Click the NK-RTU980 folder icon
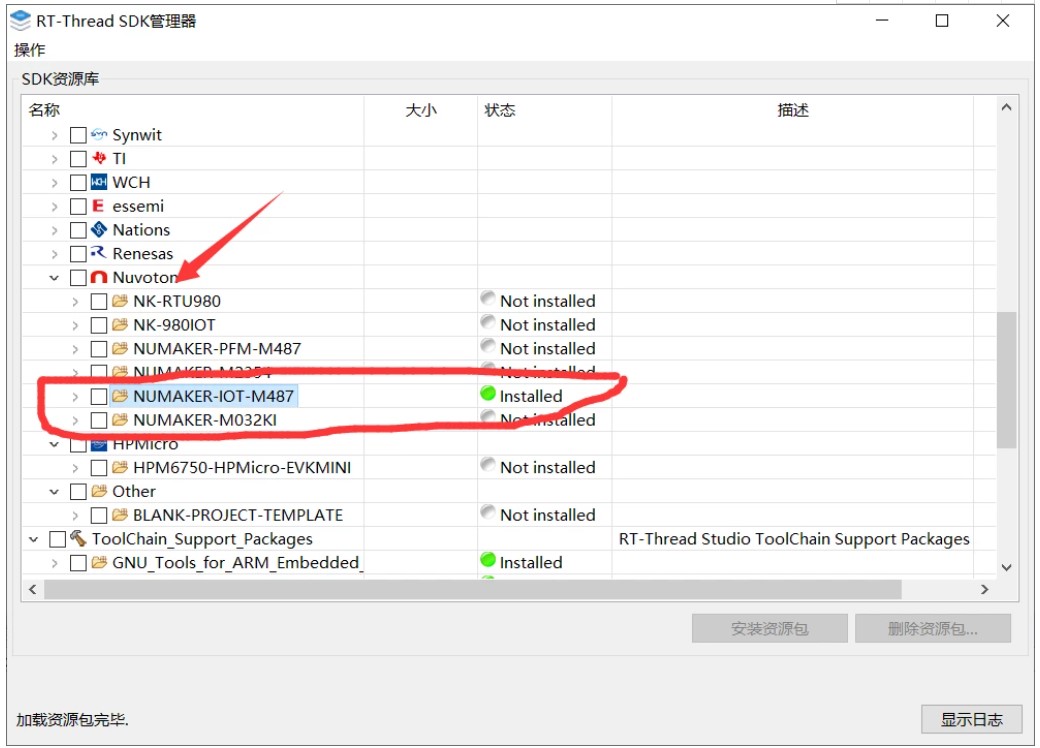The width and height of the screenshot is (1040, 748). (x=120, y=301)
